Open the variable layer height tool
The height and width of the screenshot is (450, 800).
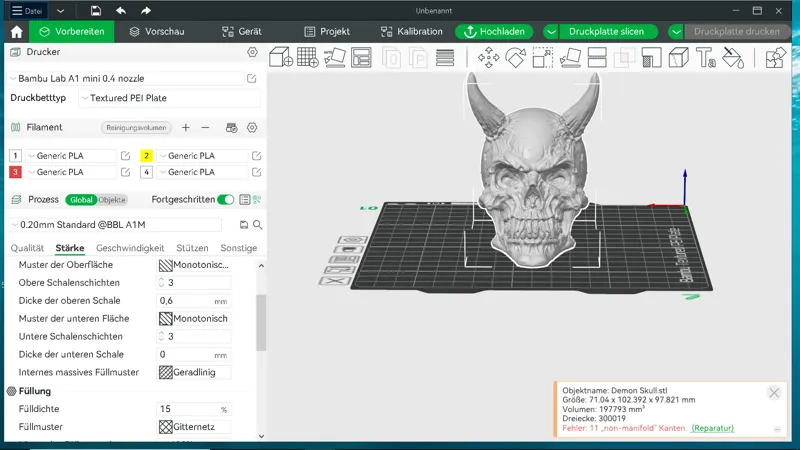coord(445,57)
